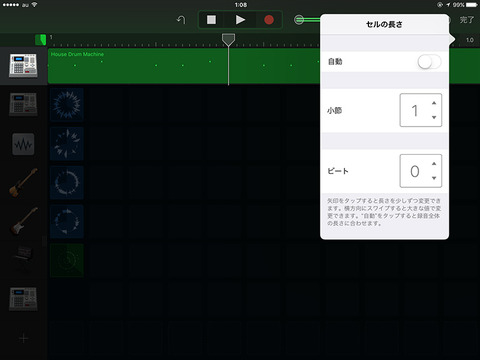
Task: Select the second drum machine track icon
Action: (x=23, y=105)
